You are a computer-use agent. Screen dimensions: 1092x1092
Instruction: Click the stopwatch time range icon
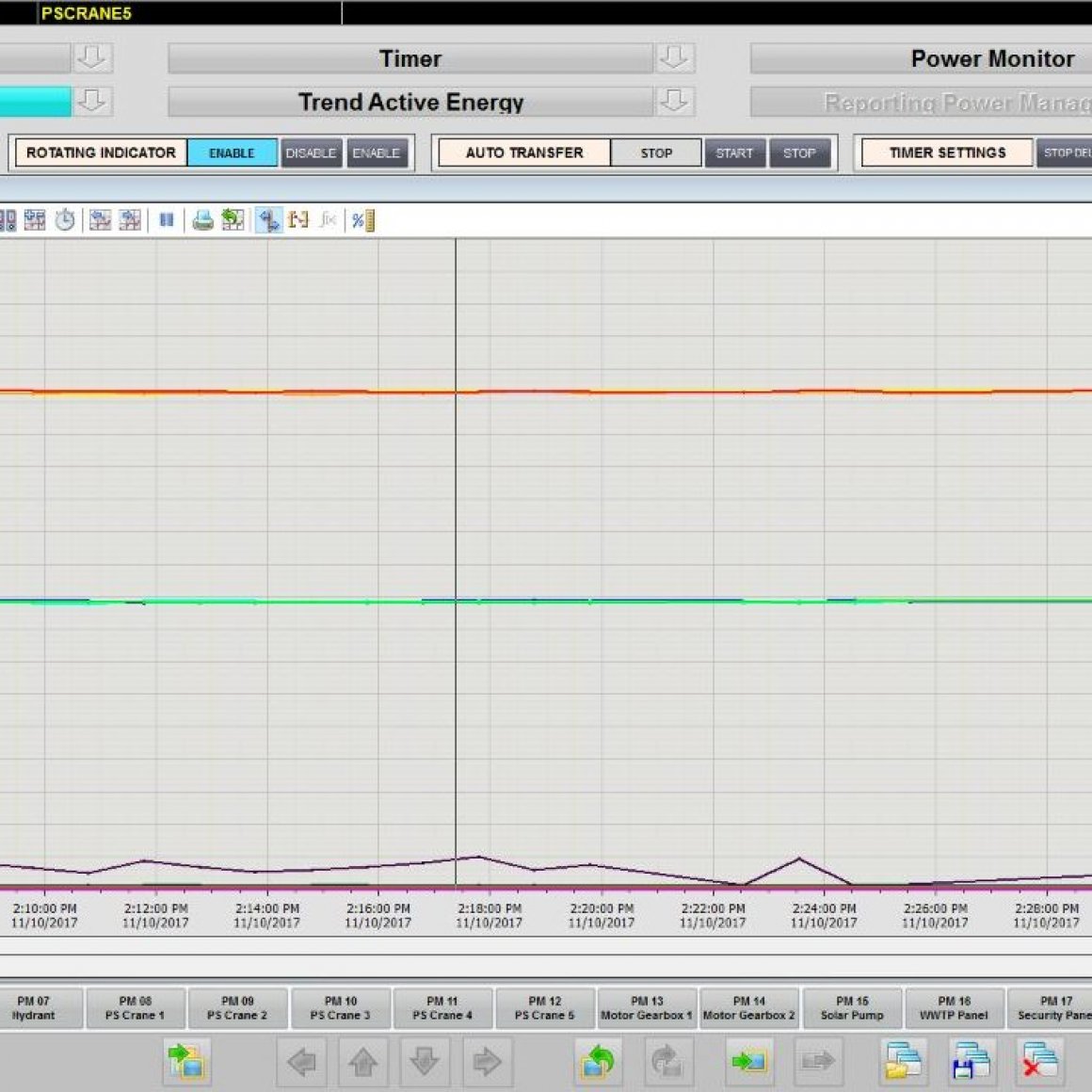pos(65,220)
